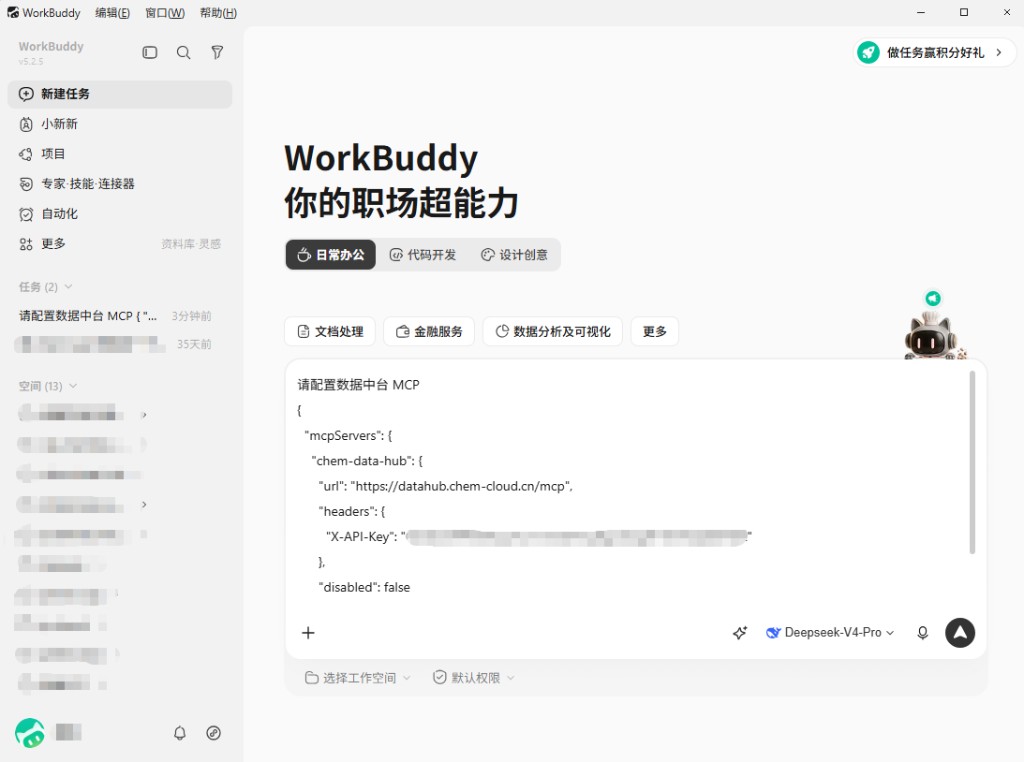Click the robot chef mascot
1024x762 pixels.
931,336
